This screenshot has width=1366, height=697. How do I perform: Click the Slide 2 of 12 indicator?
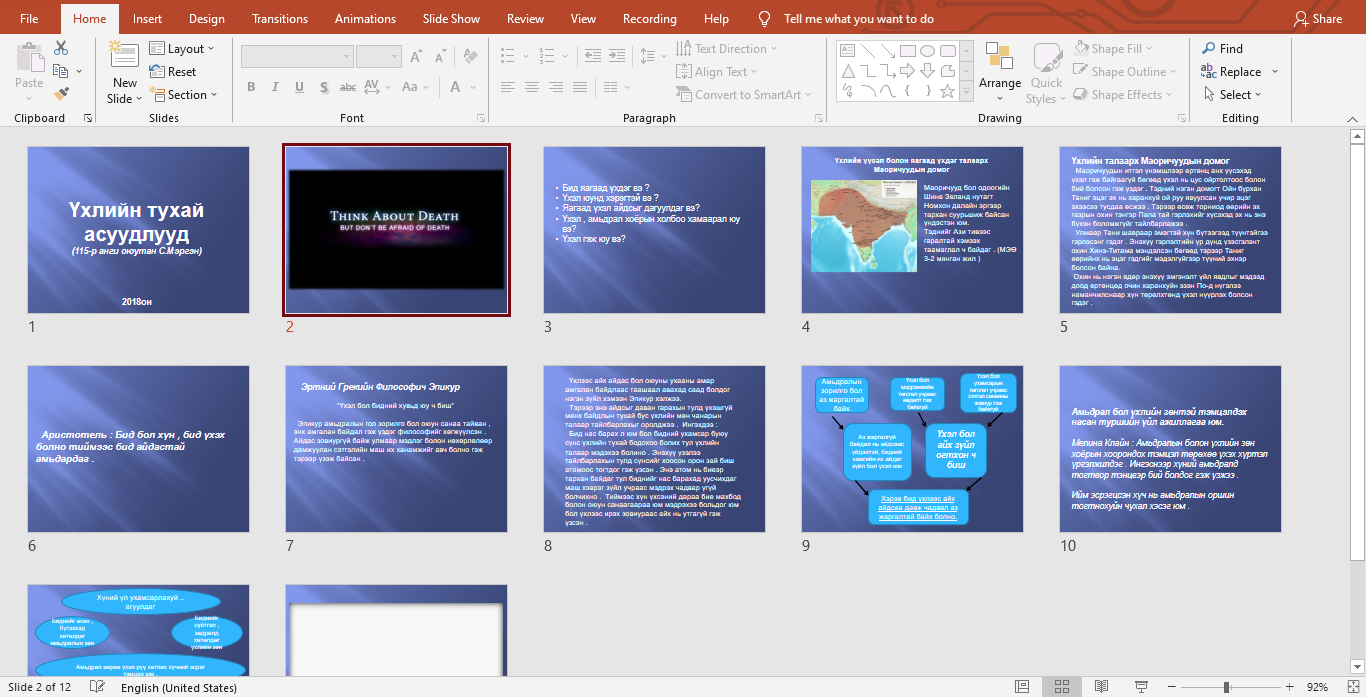click(40, 688)
